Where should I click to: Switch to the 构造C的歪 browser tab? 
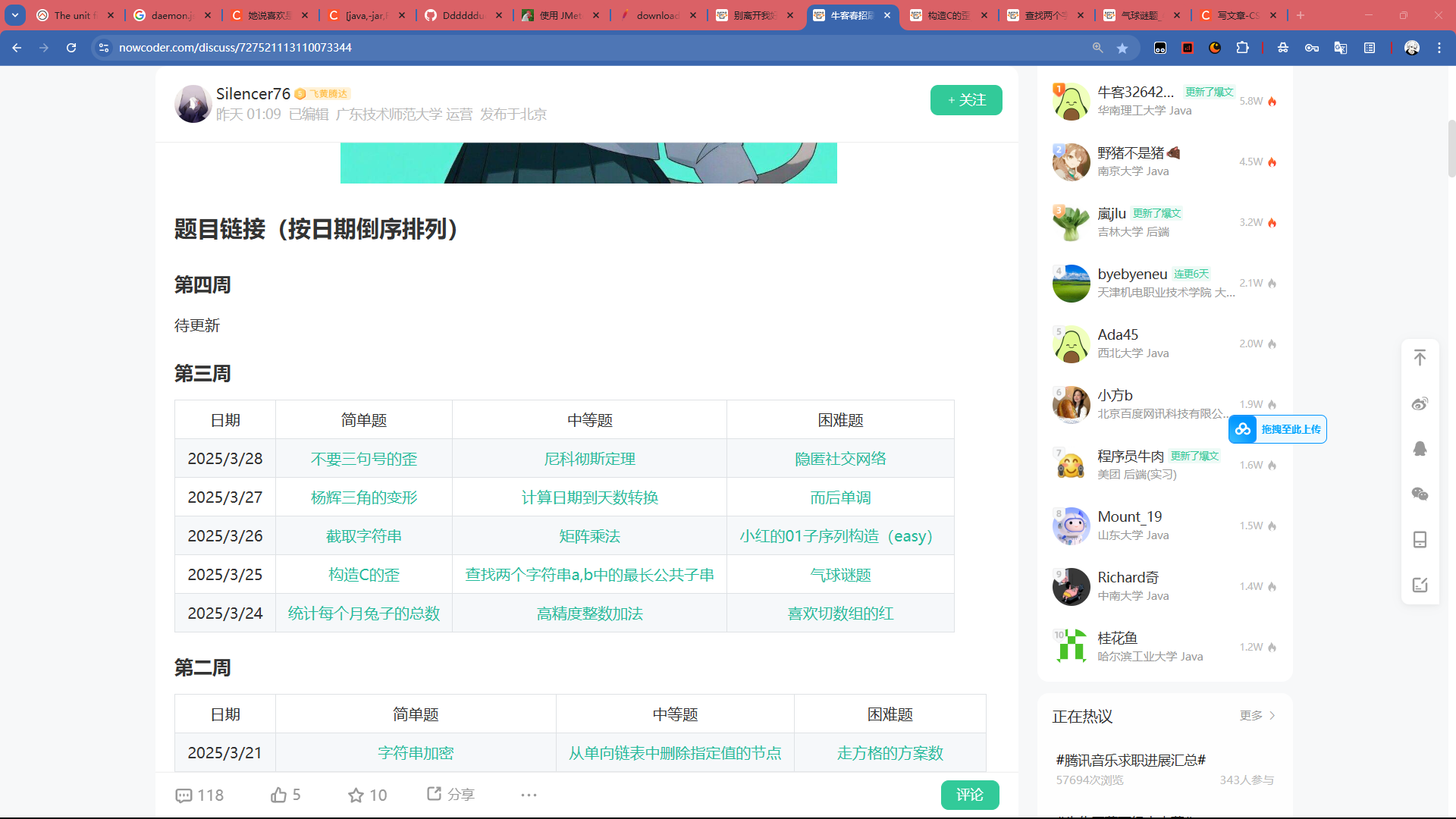[x=948, y=15]
